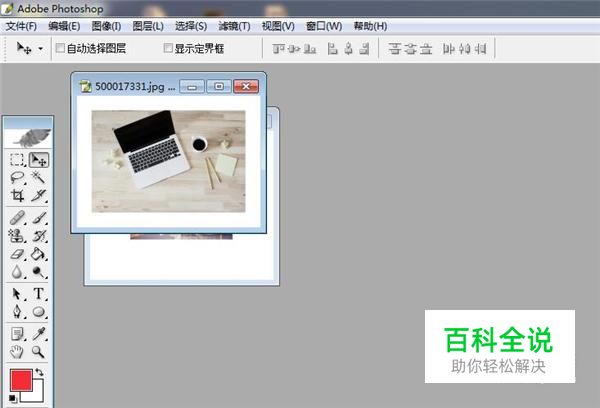Activate the document window behind 500017331.jpg
Viewport: 600px width, 408px height.
pyautogui.click(x=181, y=262)
